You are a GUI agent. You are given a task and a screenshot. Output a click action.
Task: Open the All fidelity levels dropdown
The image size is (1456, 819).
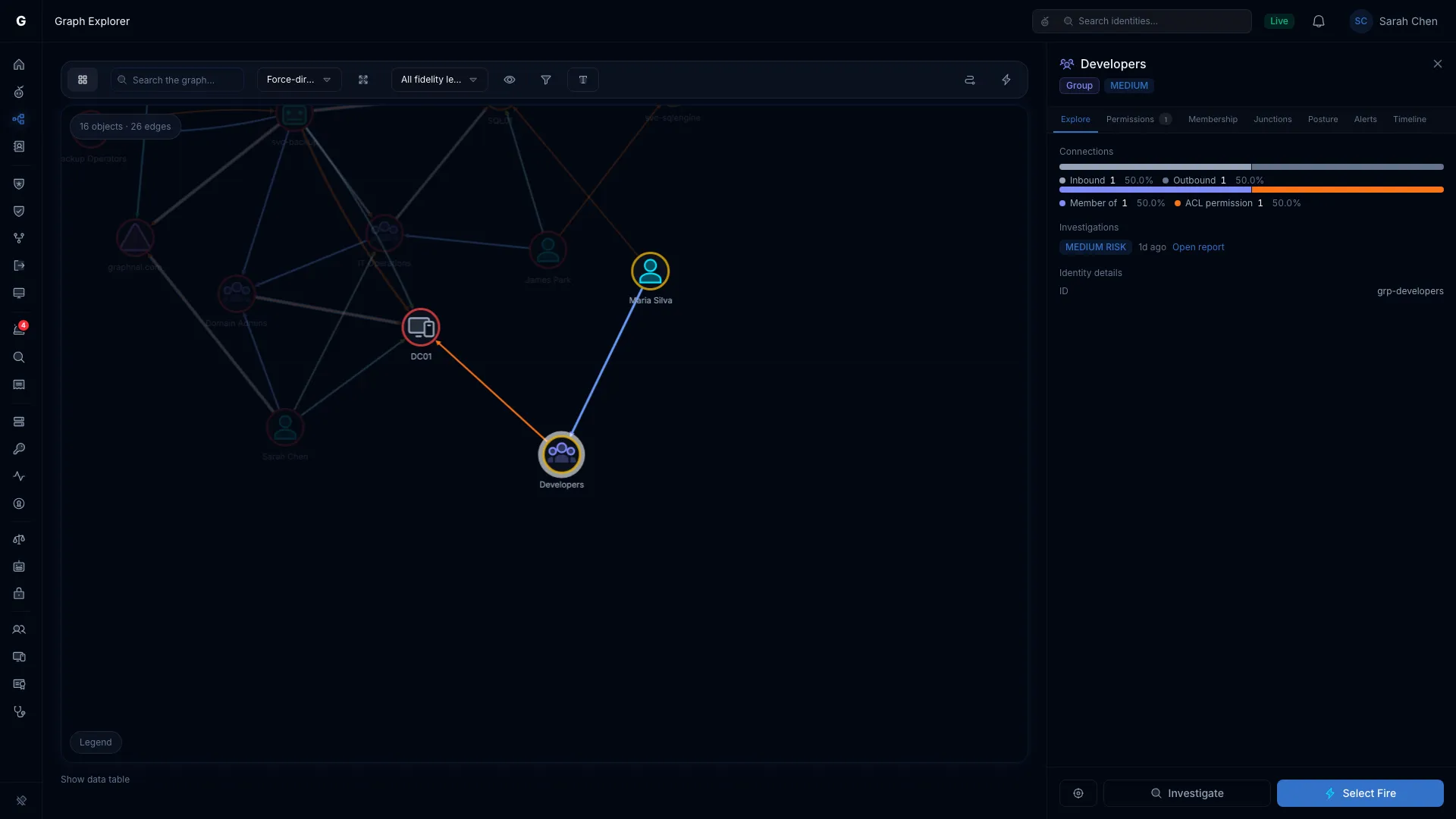tap(439, 80)
